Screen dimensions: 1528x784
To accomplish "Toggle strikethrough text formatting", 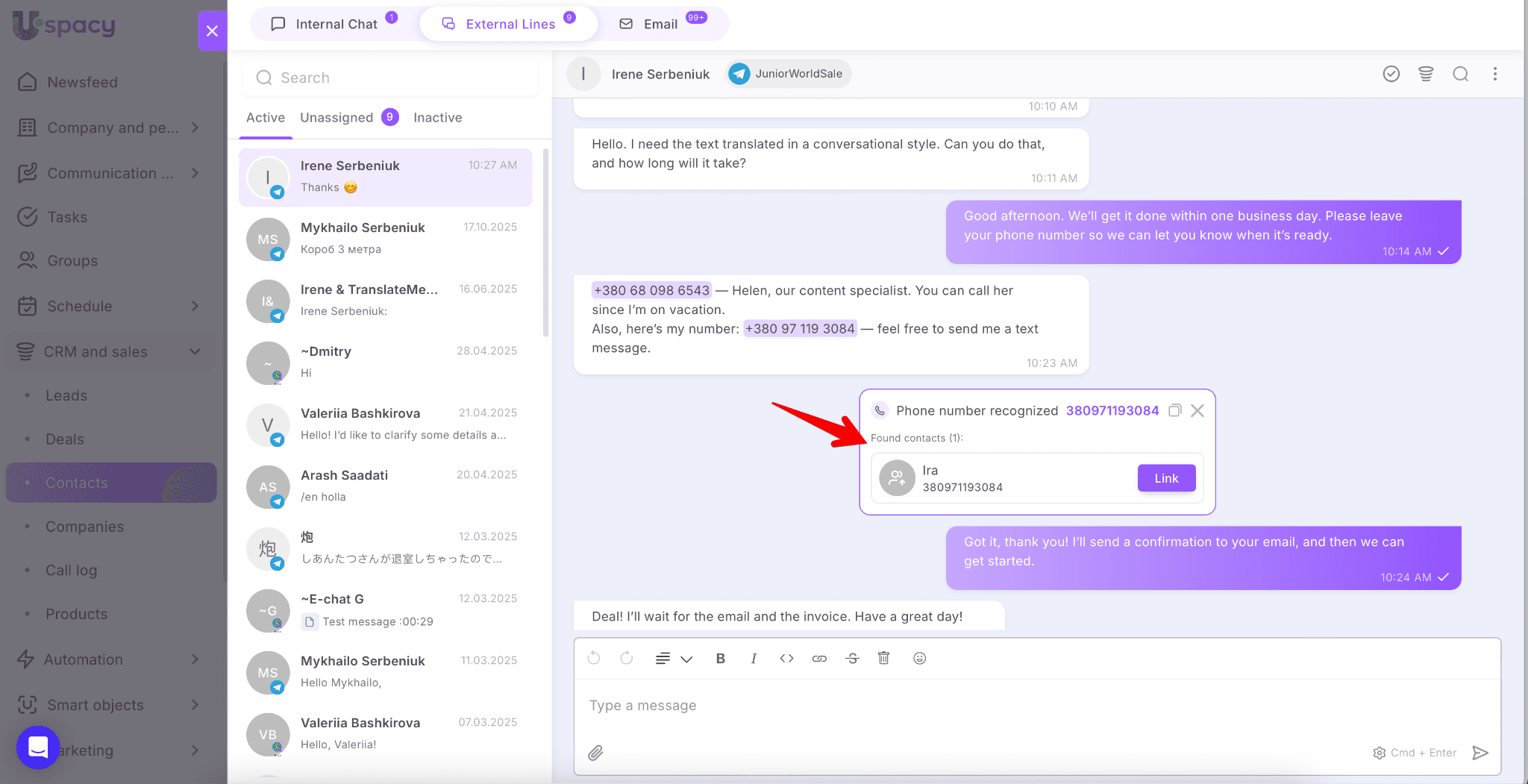I will [852, 658].
